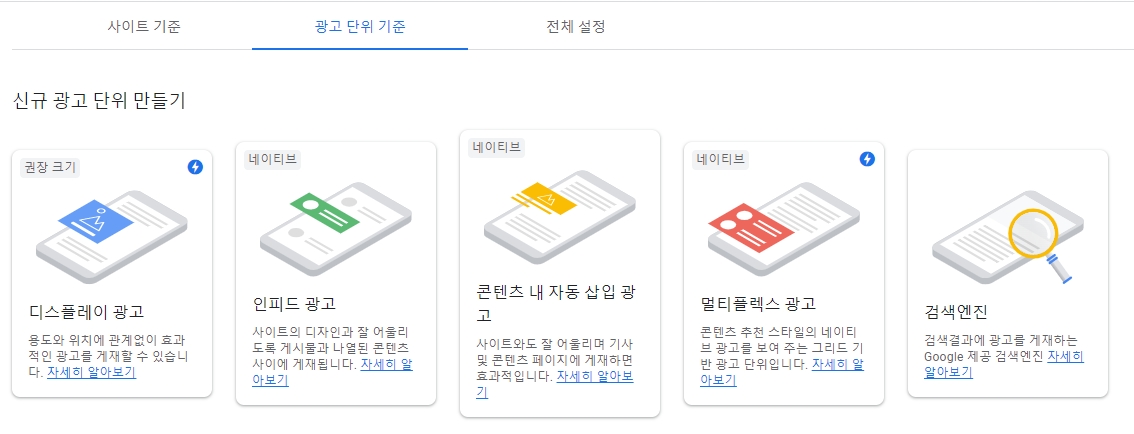Select the 광고 단위 기준 tab
1134x434 pixels.
[x=360, y=27]
